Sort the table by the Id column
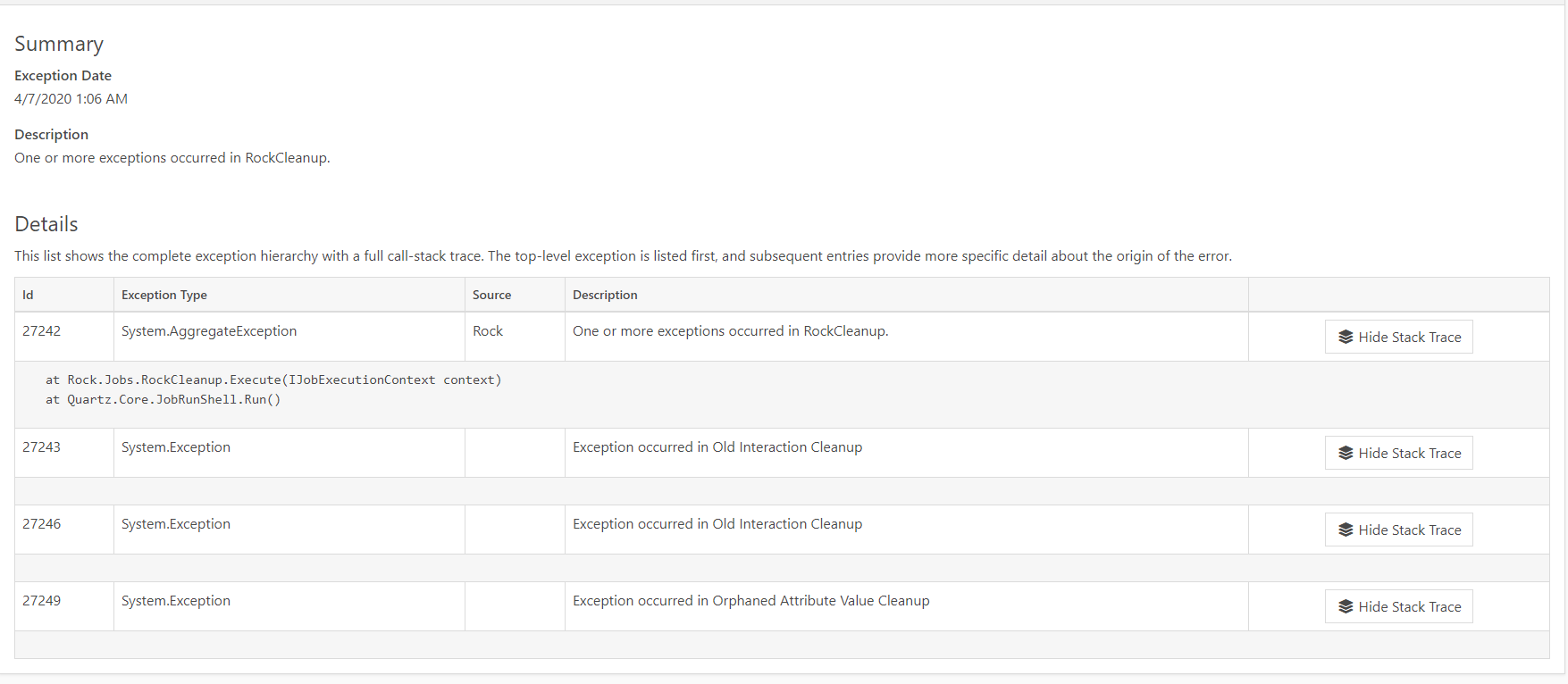The height and width of the screenshot is (684, 1568). 28,294
